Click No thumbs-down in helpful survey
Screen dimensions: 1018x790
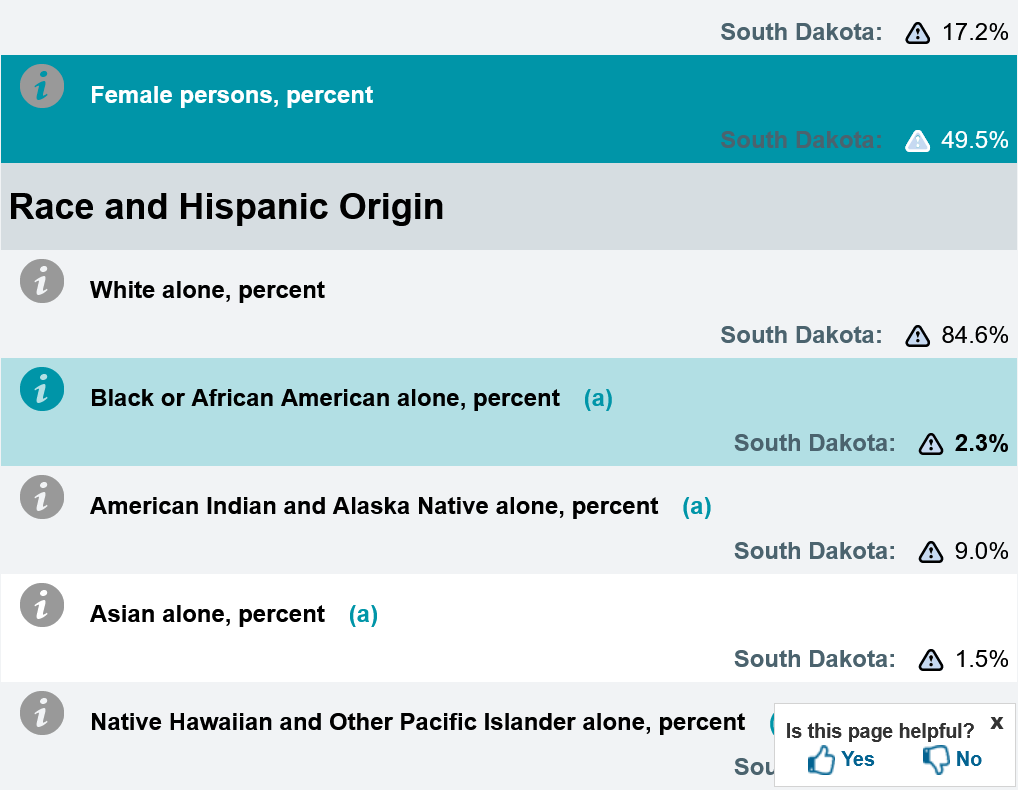[952, 759]
